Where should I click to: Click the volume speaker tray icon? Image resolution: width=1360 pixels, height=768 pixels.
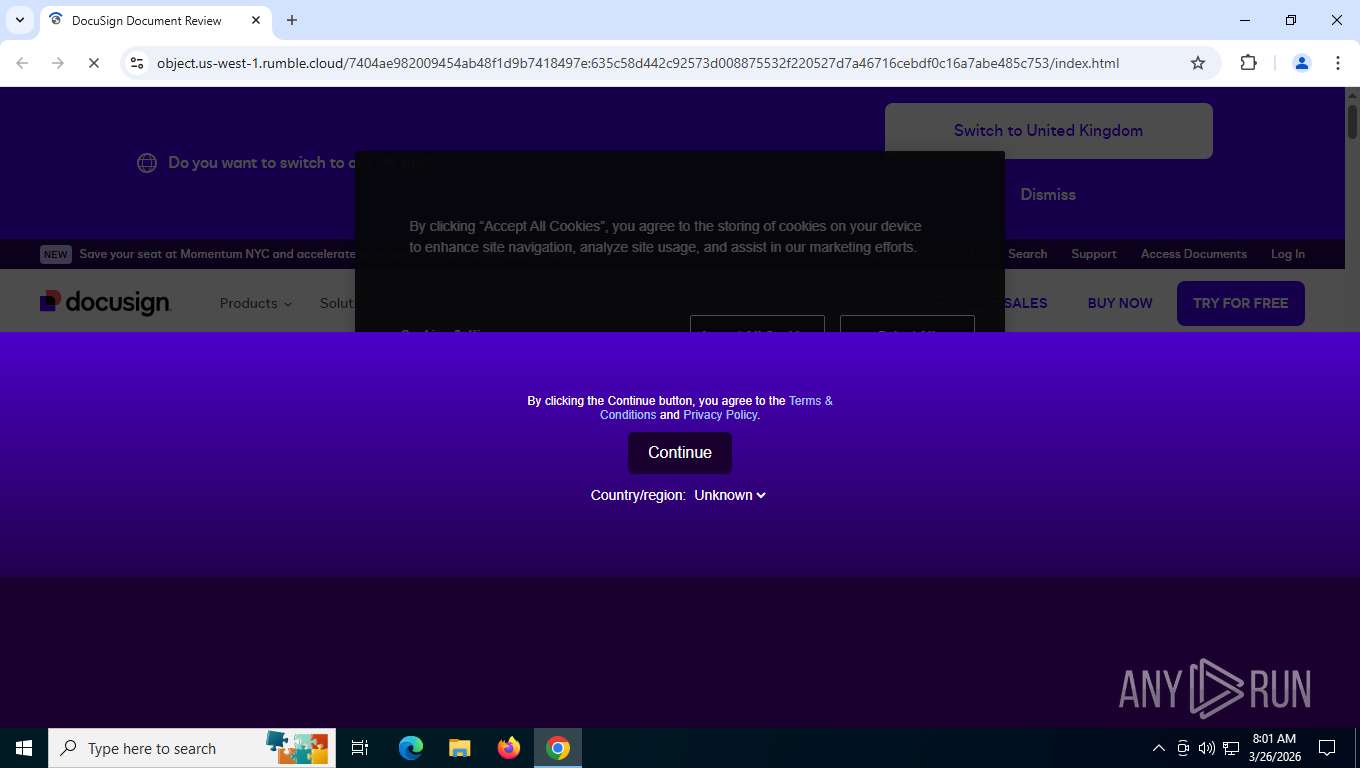(x=1207, y=748)
